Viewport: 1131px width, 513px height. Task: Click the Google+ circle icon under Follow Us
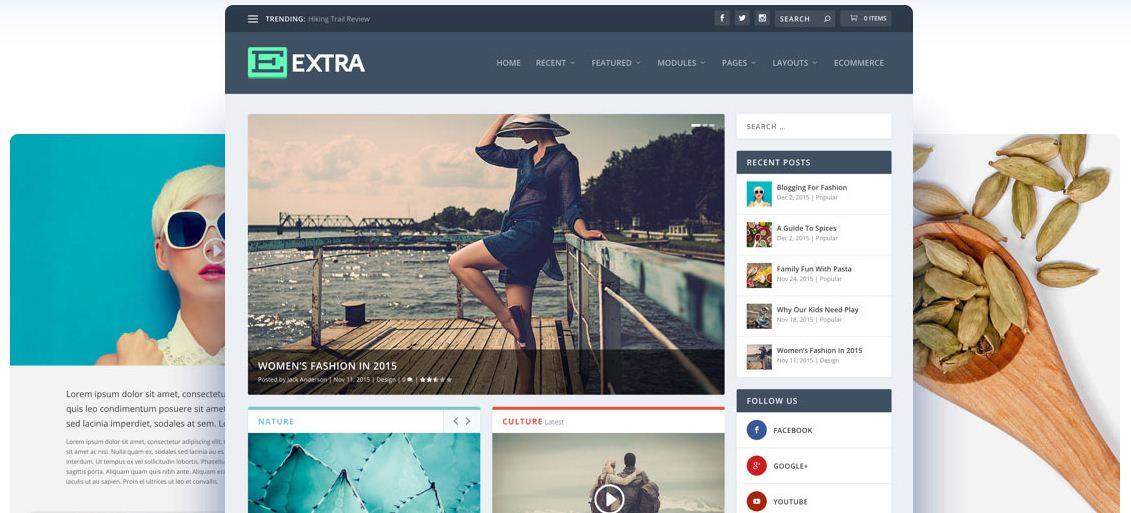[x=756, y=466]
